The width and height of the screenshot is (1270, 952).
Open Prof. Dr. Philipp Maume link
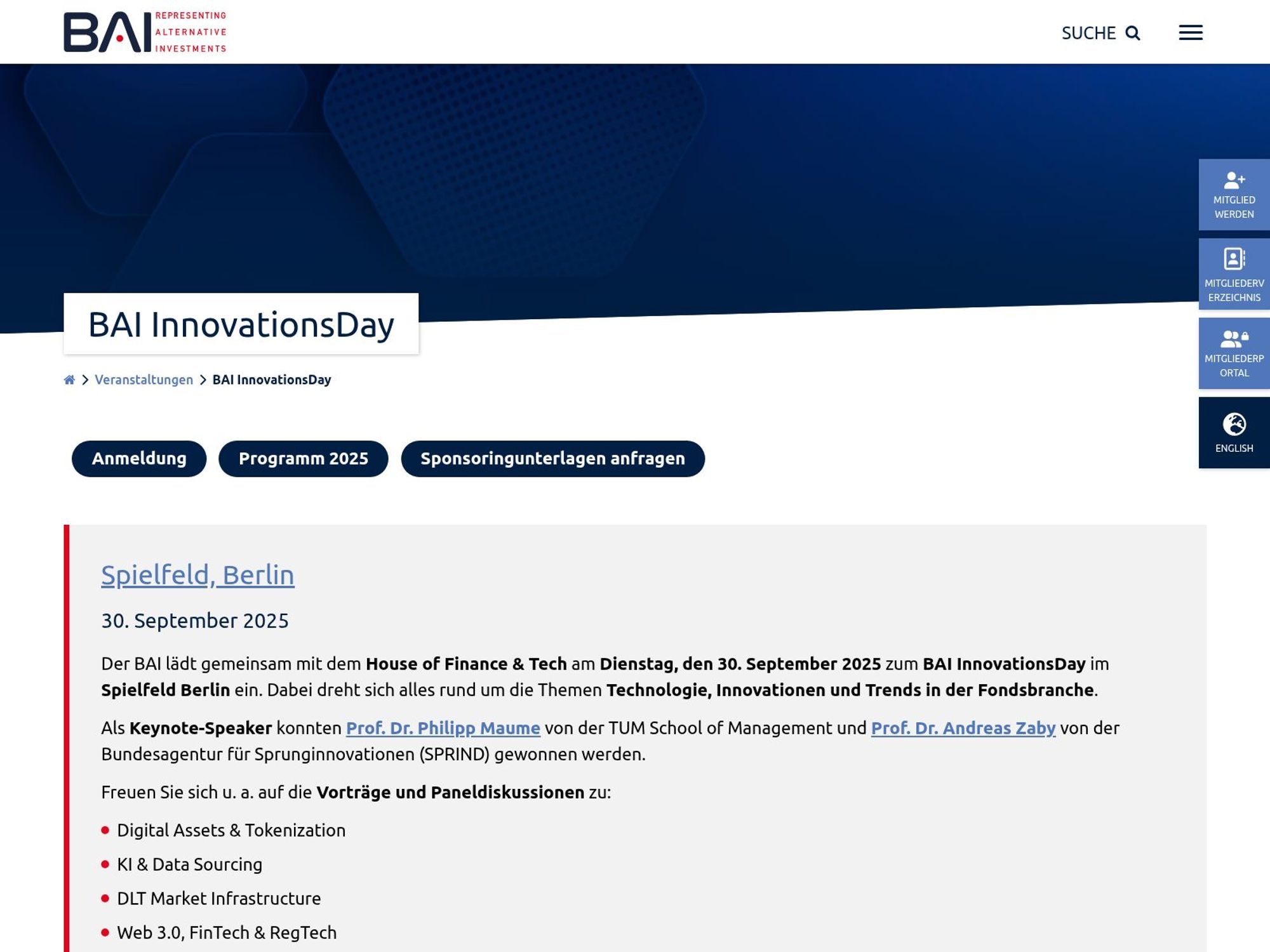click(x=443, y=728)
